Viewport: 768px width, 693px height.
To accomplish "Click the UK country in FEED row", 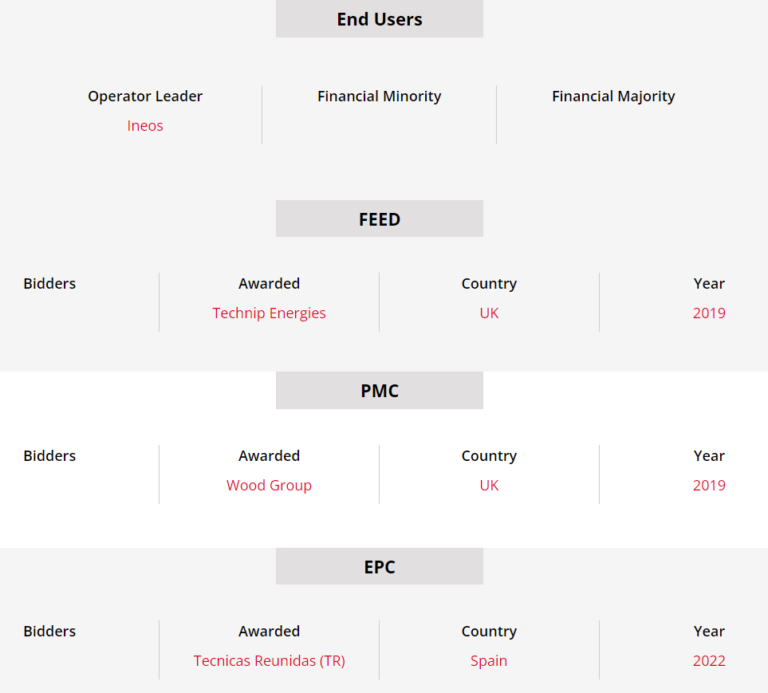I will 489,313.
